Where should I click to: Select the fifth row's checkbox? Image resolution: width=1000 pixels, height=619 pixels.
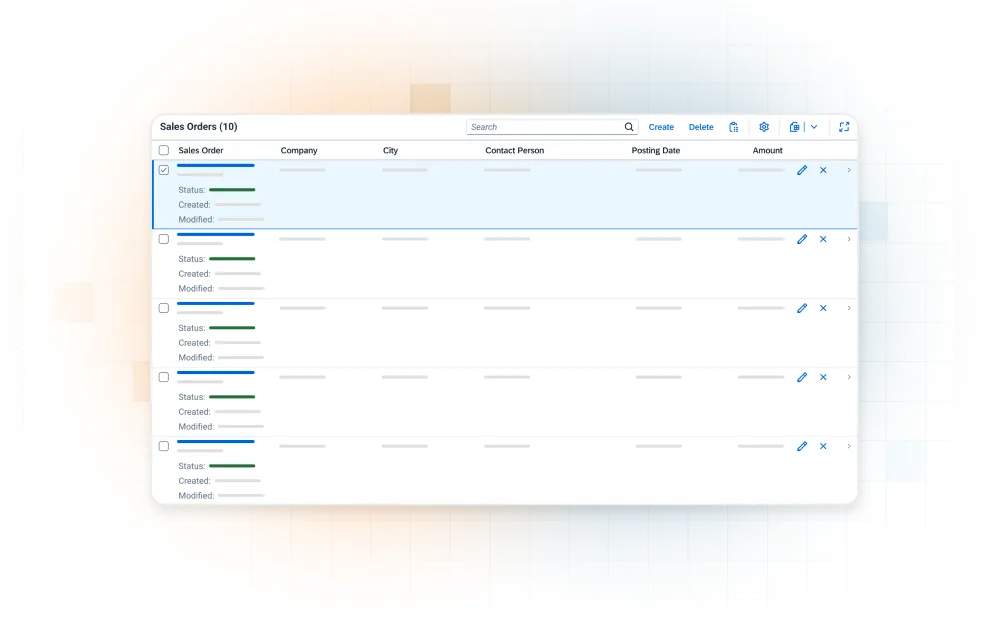(x=164, y=446)
